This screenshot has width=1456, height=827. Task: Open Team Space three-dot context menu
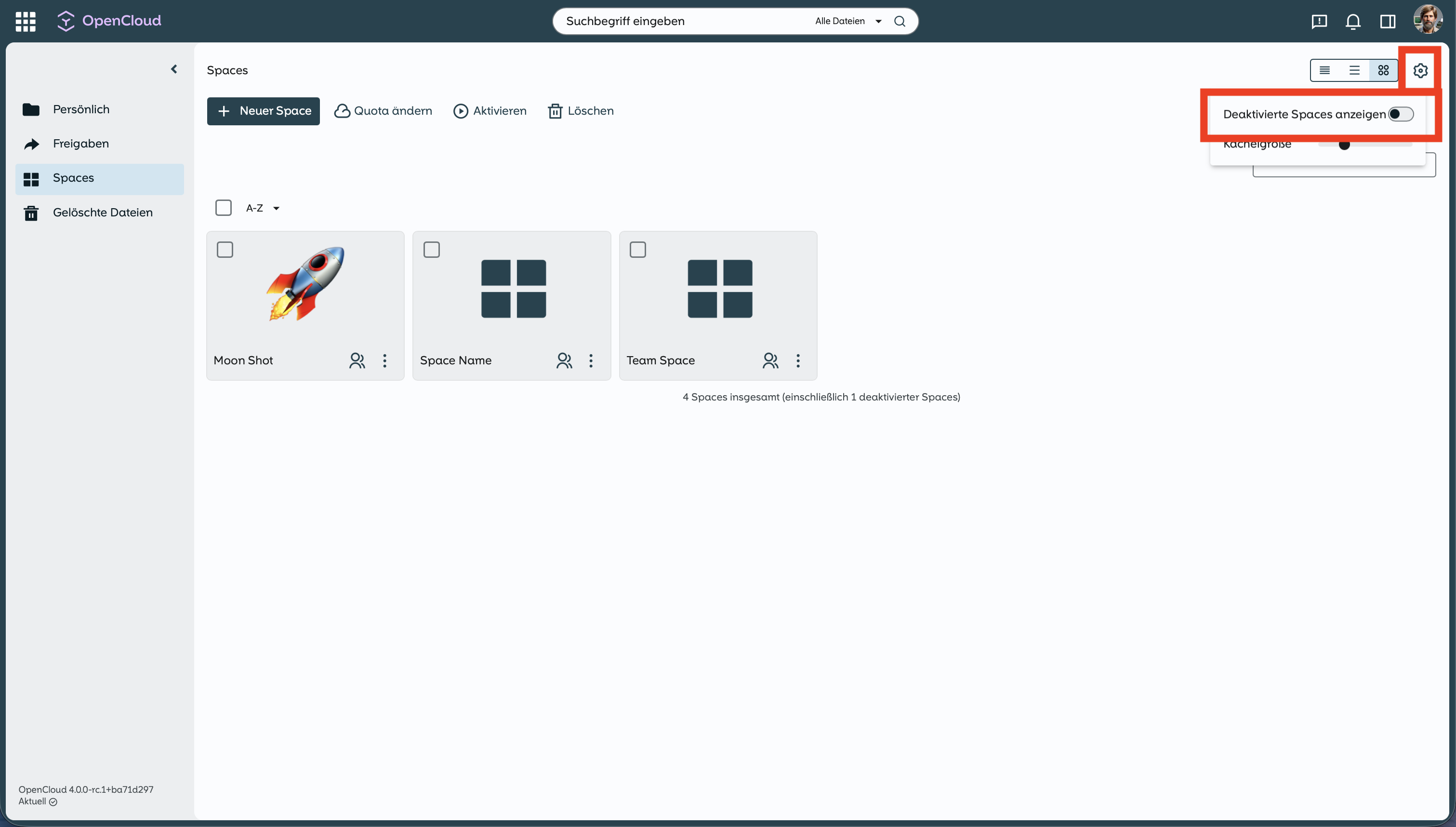pyautogui.click(x=797, y=360)
